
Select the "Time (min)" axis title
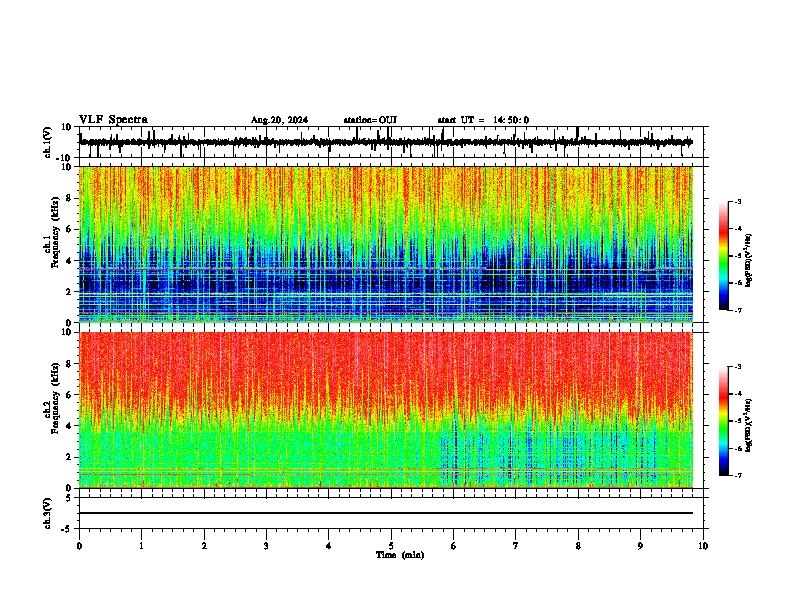[x=400, y=555]
